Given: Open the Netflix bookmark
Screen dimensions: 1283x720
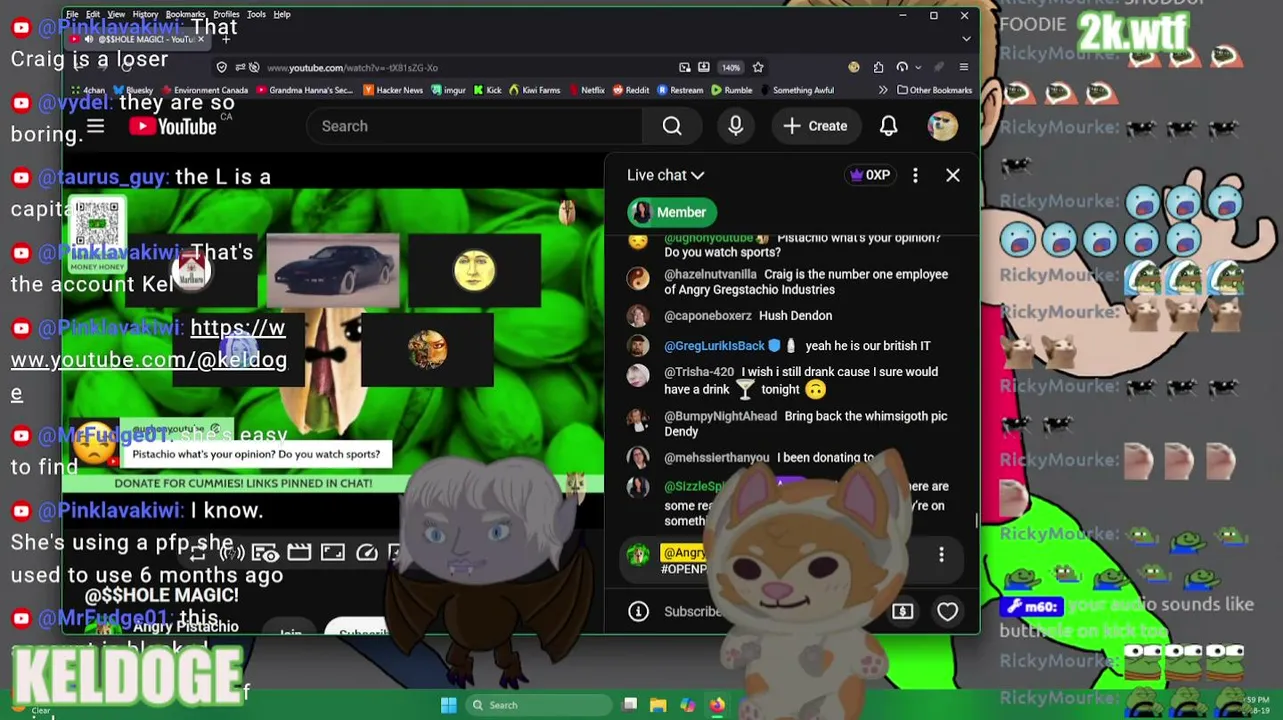Looking at the screenshot, I should pos(587,90).
